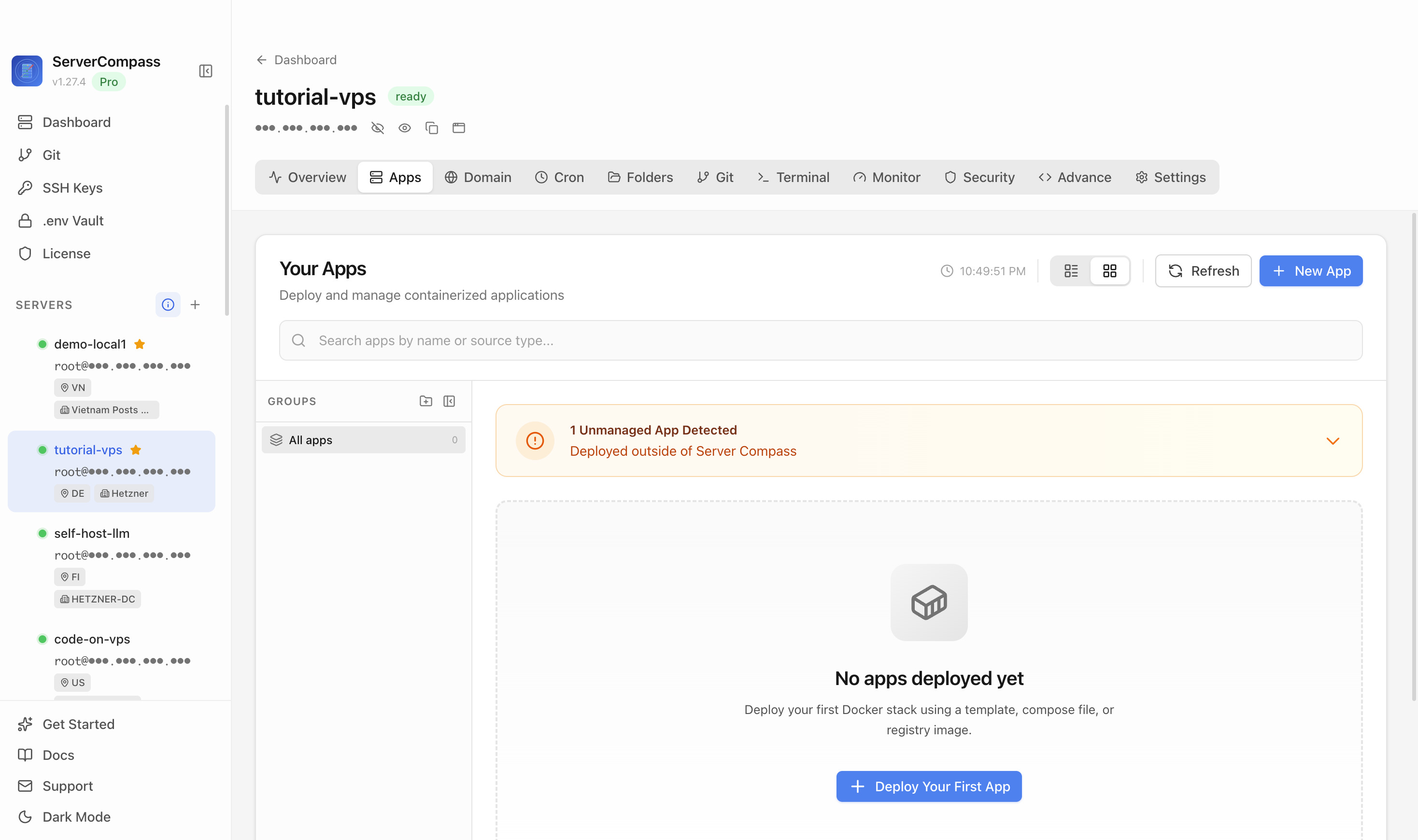Screen dimensions: 1418x840
Task: Open the Security tab
Action: pos(979,177)
